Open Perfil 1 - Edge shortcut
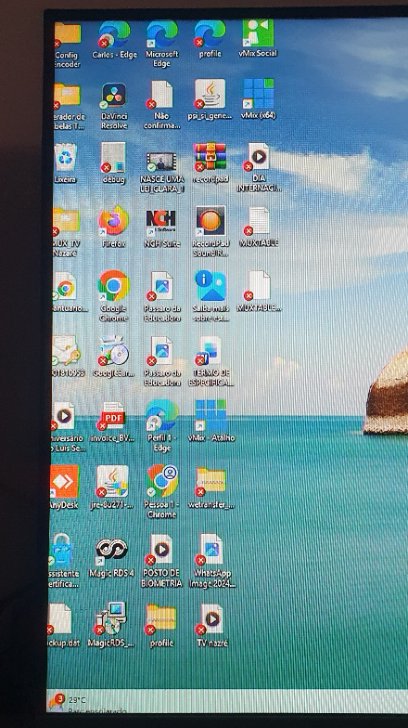This screenshot has width=408, height=728. [x=161, y=426]
